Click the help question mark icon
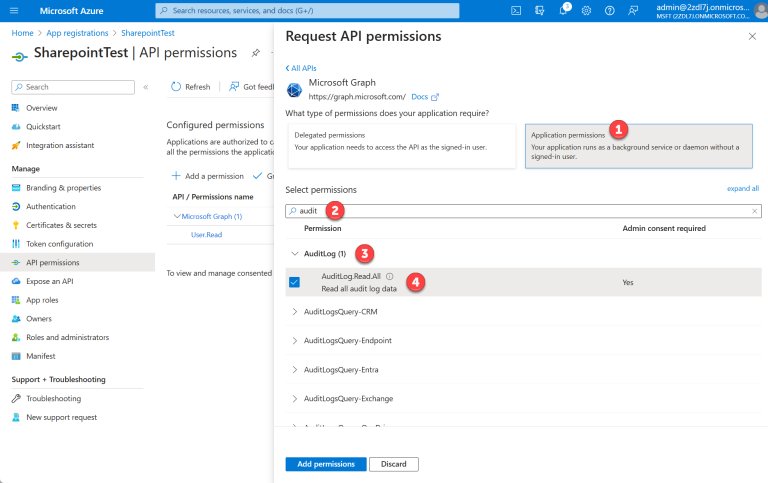This screenshot has width=768, height=483. (609, 10)
